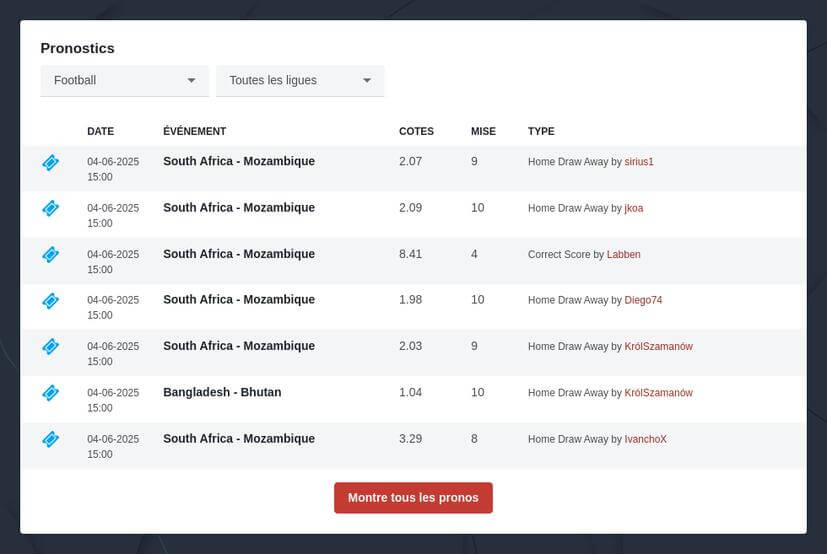This screenshot has width=827, height=554.
Task: Open the Diego74 user profile link
Action: (643, 300)
